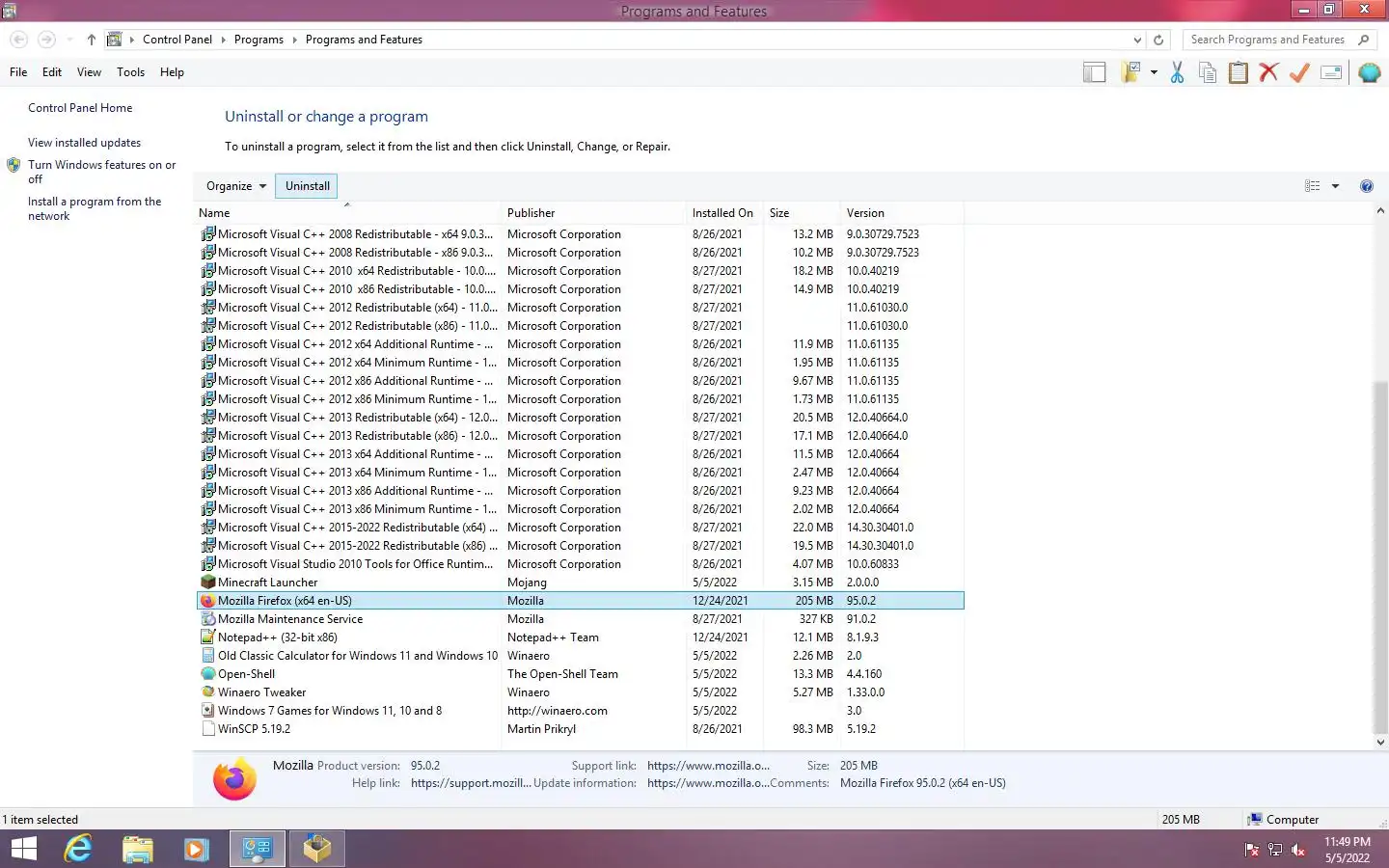1389x868 pixels.
Task: Select WinSCP 5.19.2 entry
Action: coord(581,729)
